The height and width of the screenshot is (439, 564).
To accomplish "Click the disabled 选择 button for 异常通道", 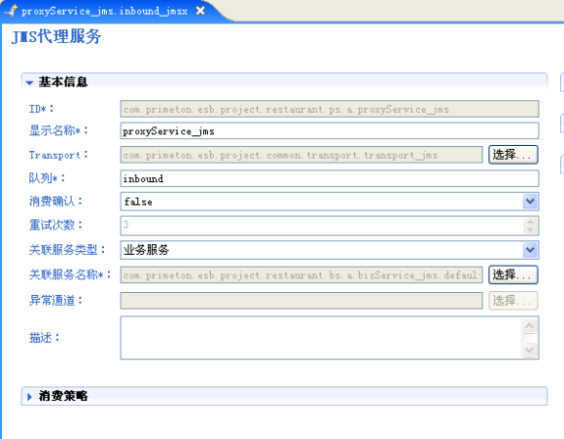I will coord(513,301).
